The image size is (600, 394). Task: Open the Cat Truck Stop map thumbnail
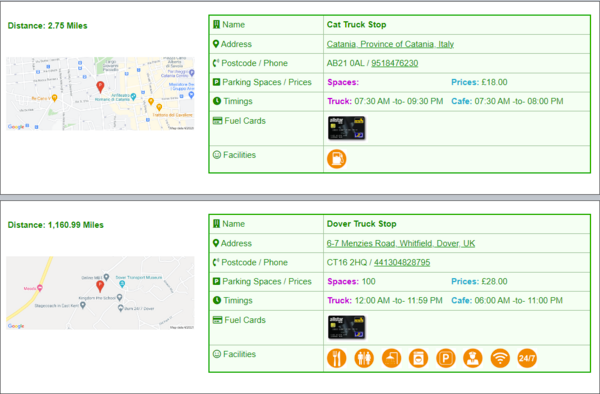click(100, 94)
